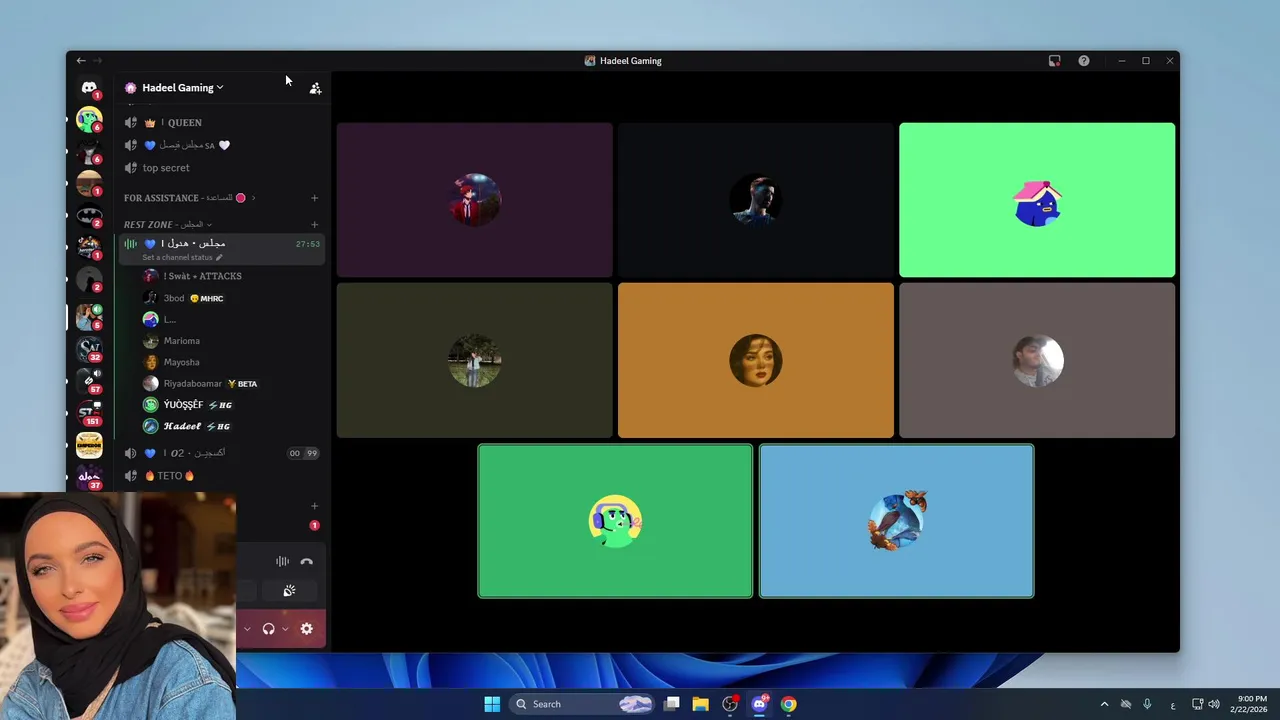
Task: Open the server icon with badge 37
Action: point(89,477)
